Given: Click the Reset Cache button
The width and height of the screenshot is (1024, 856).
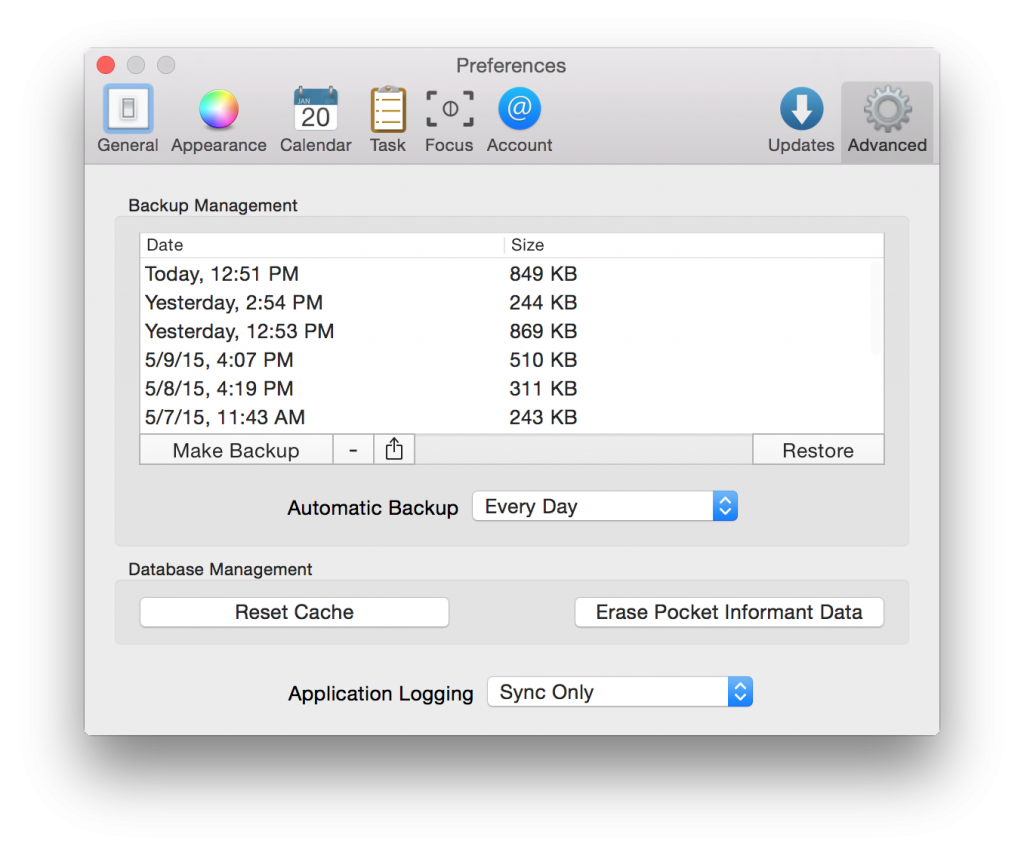Looking at the screenshot, I should tap(294, 612).
